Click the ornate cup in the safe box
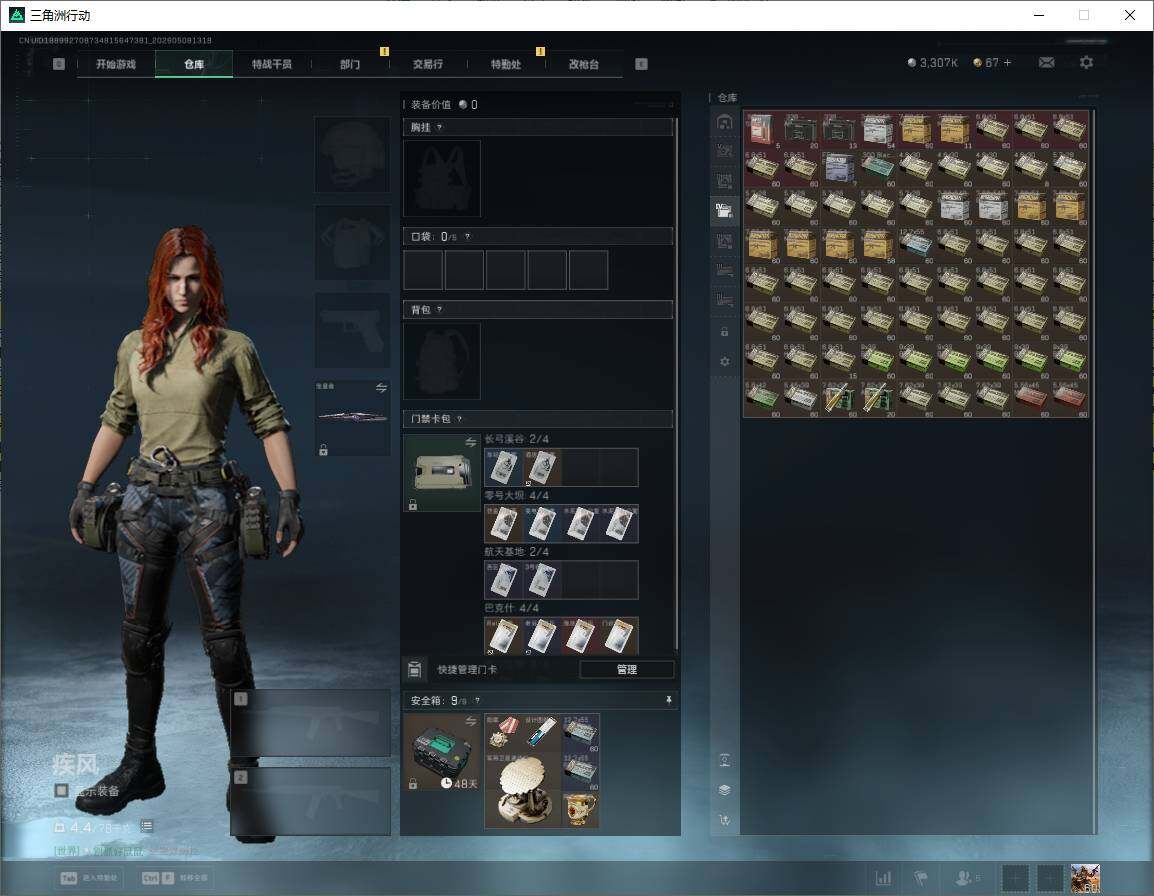Image resolution: width=1154 pixels, height=896 pixels. coord(580,809)
